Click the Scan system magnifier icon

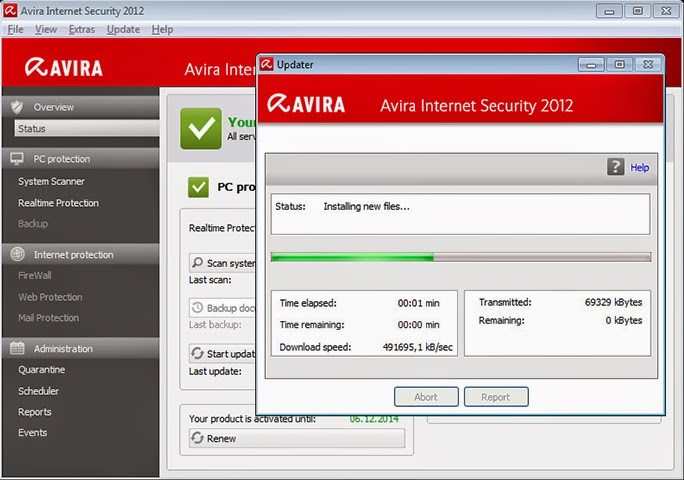point(198,262)
